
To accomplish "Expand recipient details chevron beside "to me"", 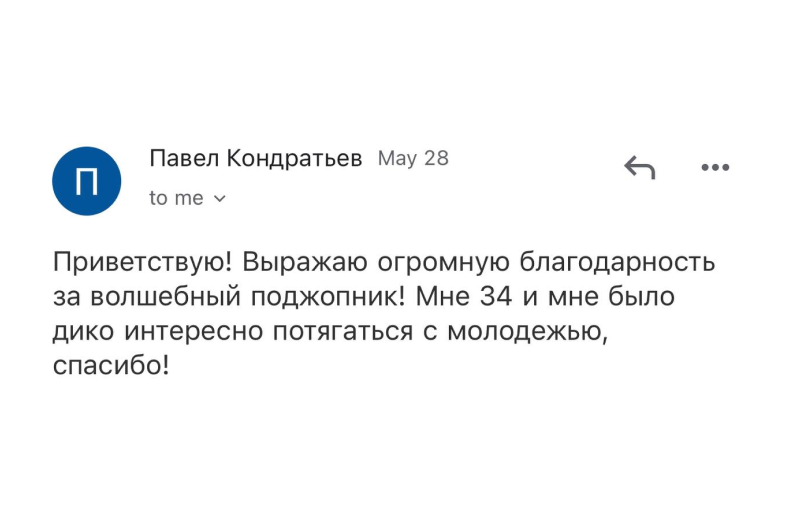I will [x=220, y=199].
